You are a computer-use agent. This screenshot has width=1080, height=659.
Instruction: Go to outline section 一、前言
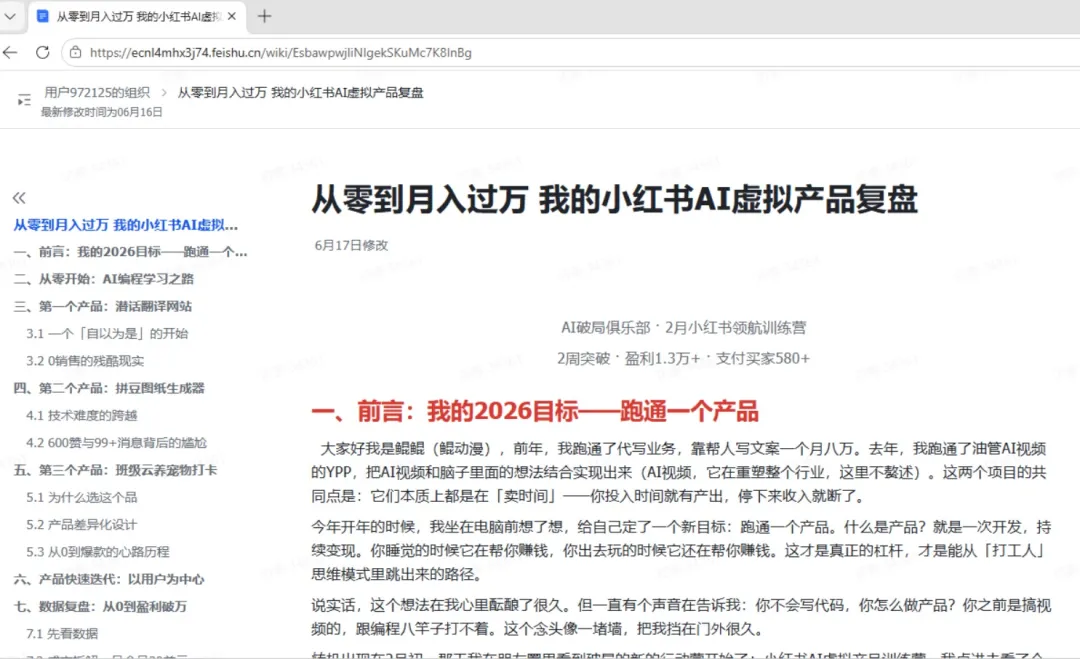130,252
